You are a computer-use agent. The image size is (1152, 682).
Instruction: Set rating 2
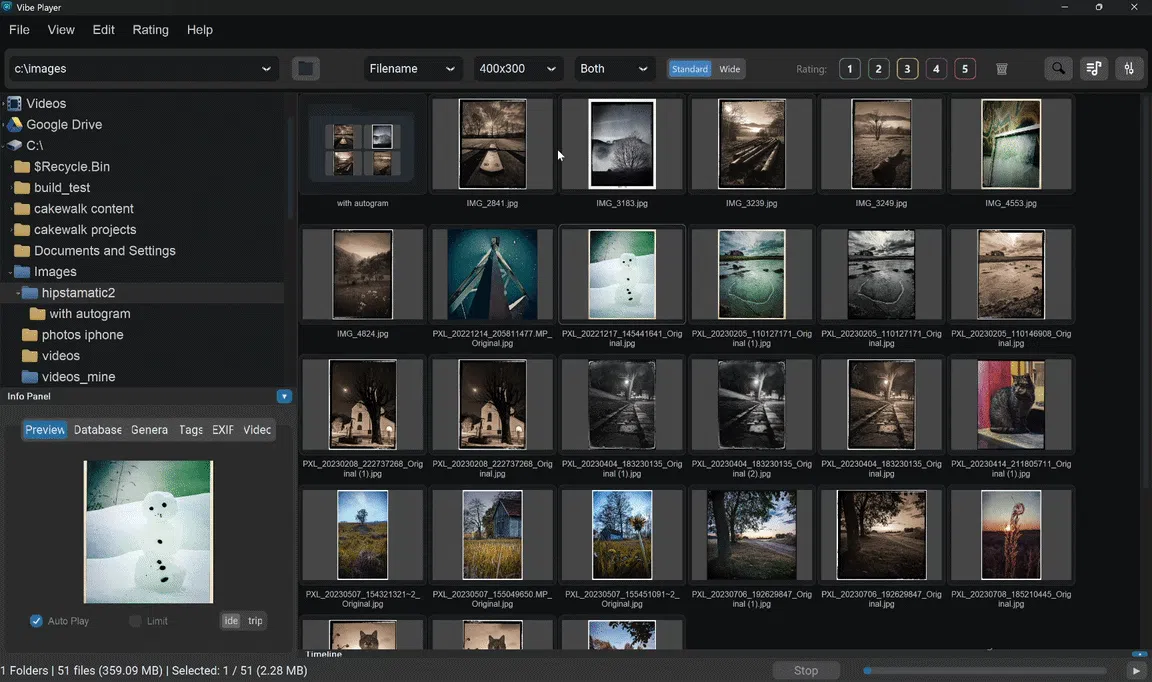tap(878, 69)
